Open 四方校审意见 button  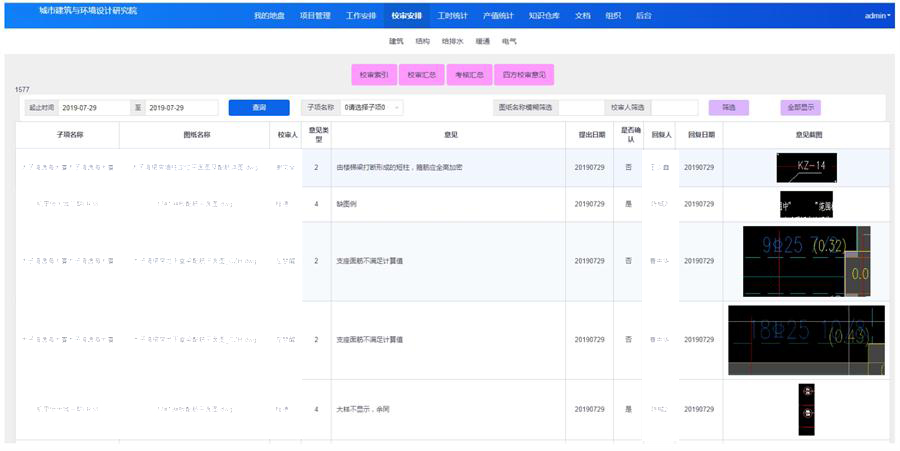coord(524,75)
